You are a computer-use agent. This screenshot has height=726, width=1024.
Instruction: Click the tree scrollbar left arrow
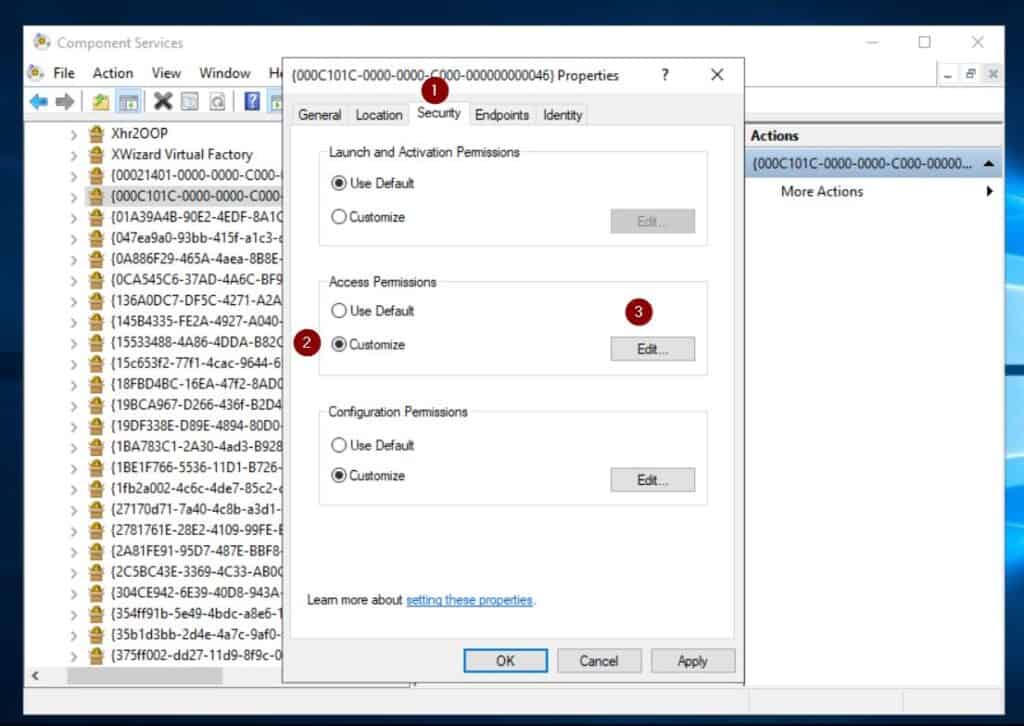click(36, 676)
